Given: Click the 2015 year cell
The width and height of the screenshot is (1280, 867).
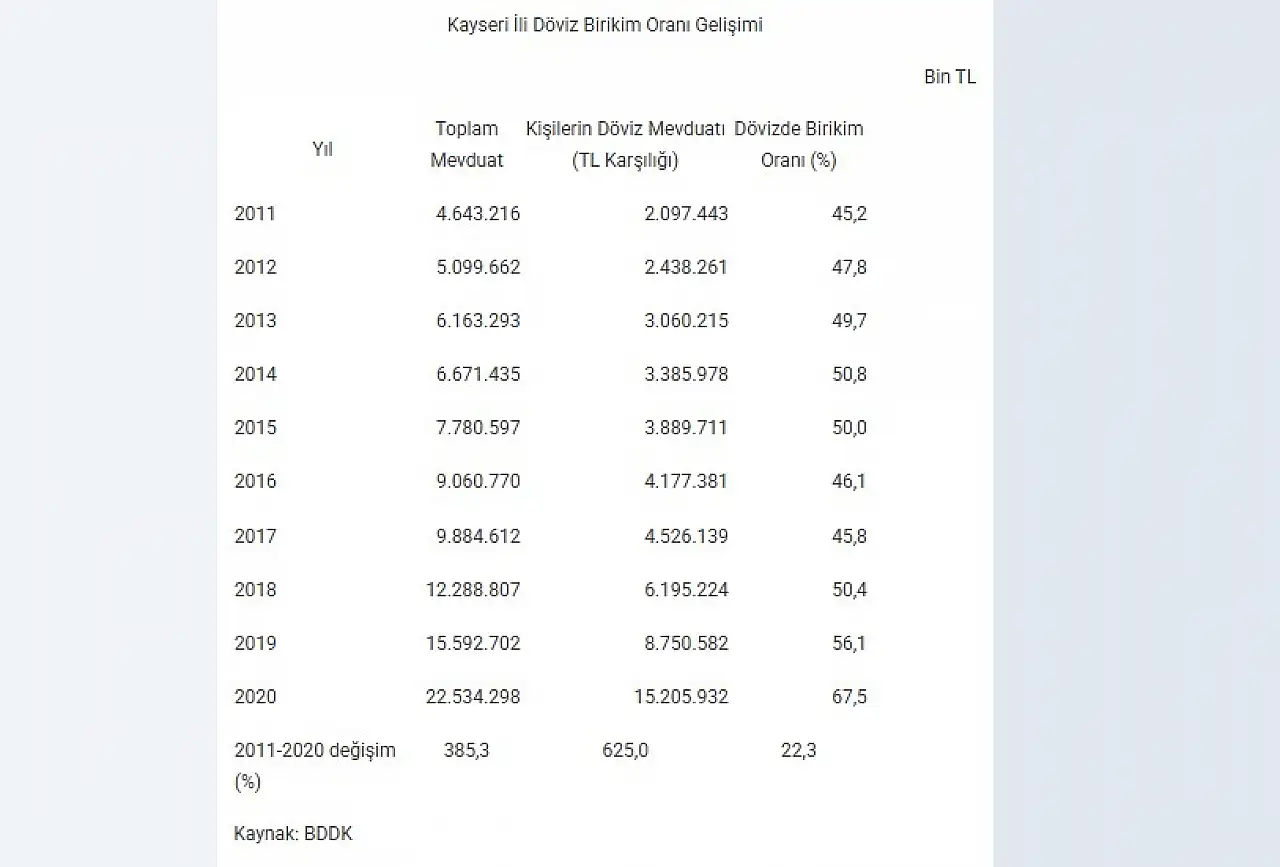Looking at the screenshot, I should (255, 428).
